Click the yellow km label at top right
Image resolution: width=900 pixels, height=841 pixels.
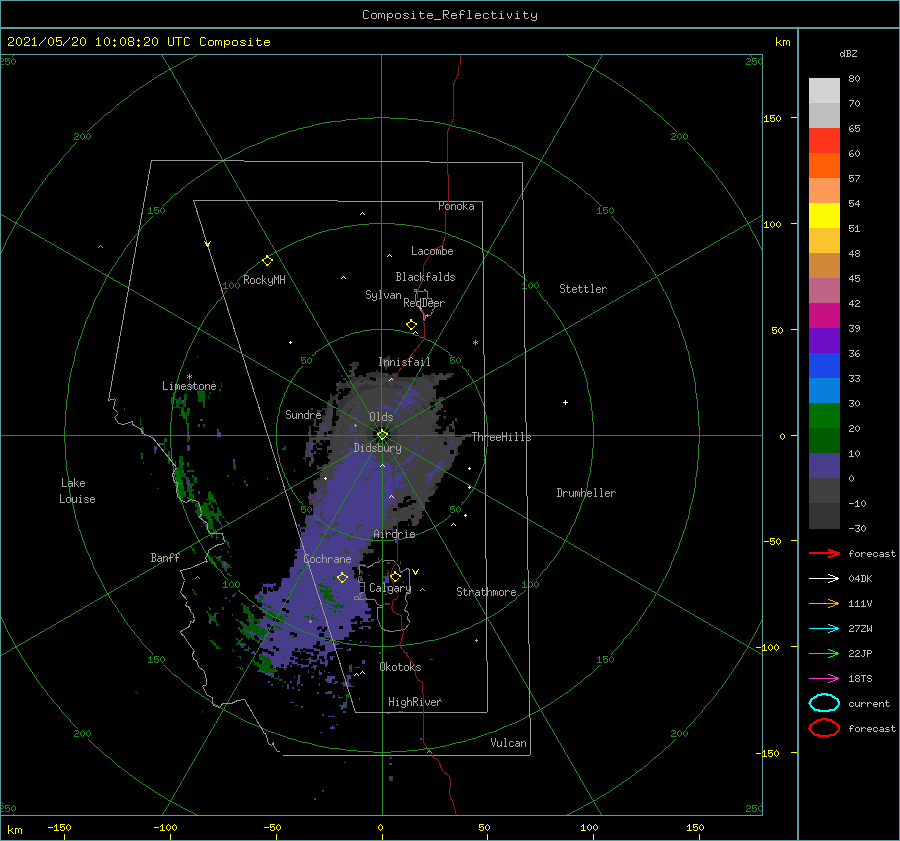(x=782, y=42)
